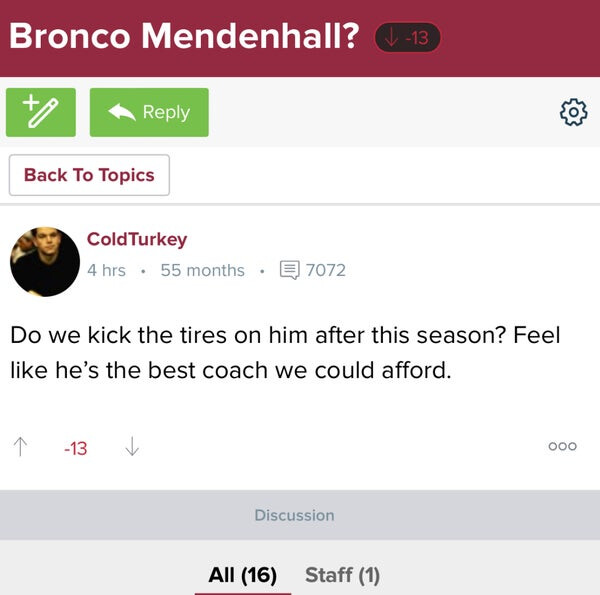Image resolution: width=600 pixels, height=595 pixels.
Task: Click the Bronco Mendenhall? topic title
Action: click(x=185, y=36)
